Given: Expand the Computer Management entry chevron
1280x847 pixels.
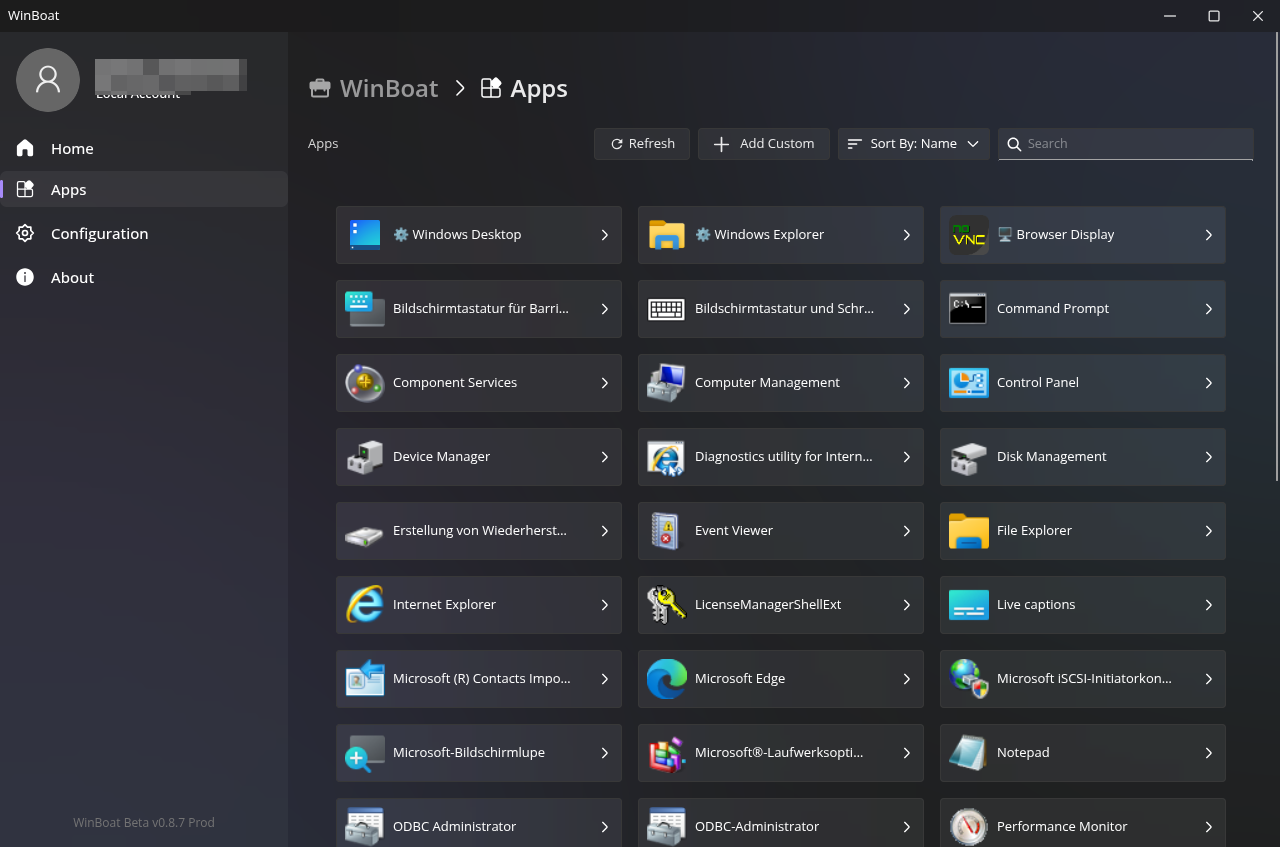Looking at the screenshot, I should pyautogui.click(x=906, y=383).
